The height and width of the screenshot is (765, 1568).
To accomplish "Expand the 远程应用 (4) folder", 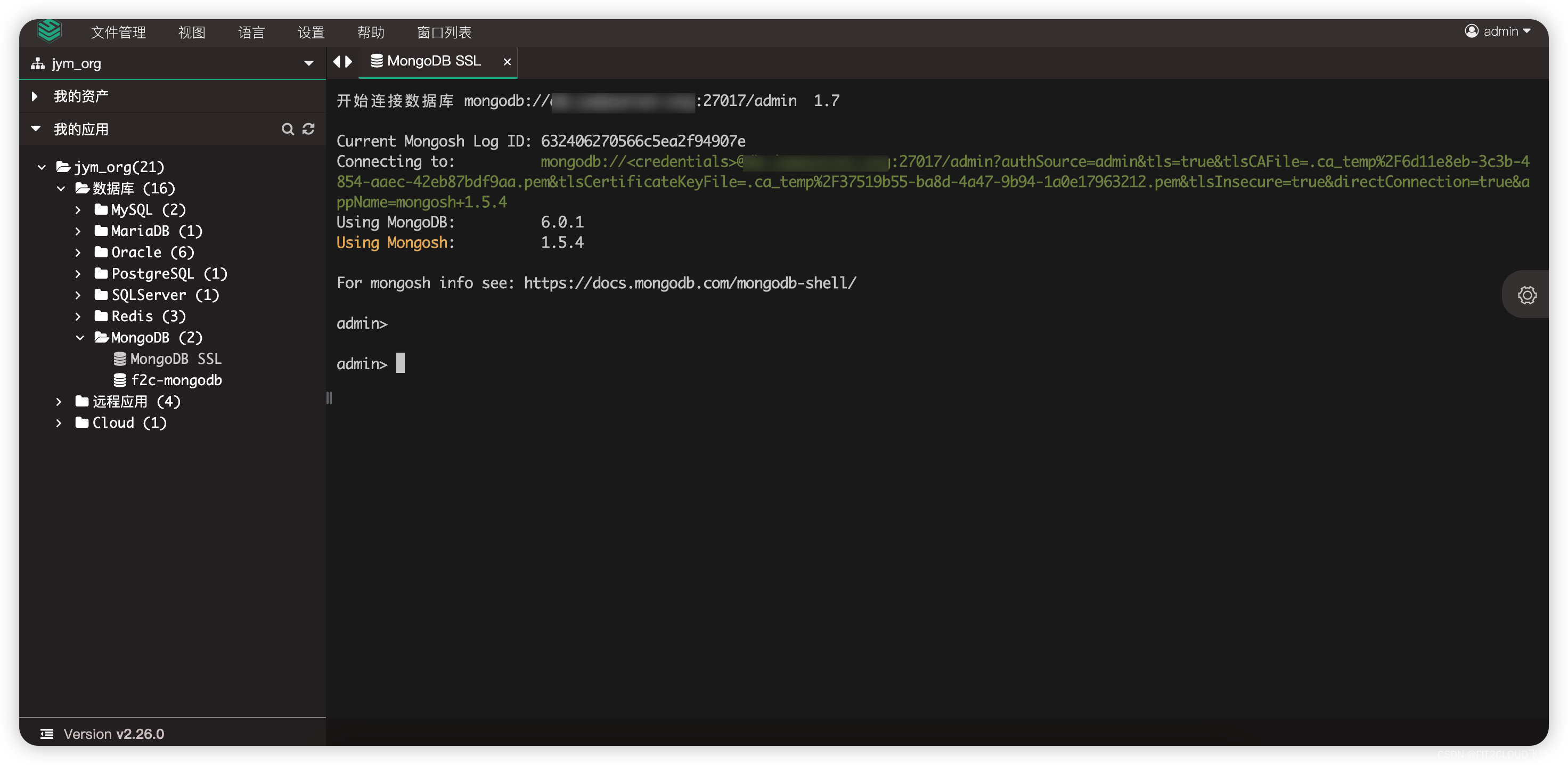I will (x=59, y=401).
